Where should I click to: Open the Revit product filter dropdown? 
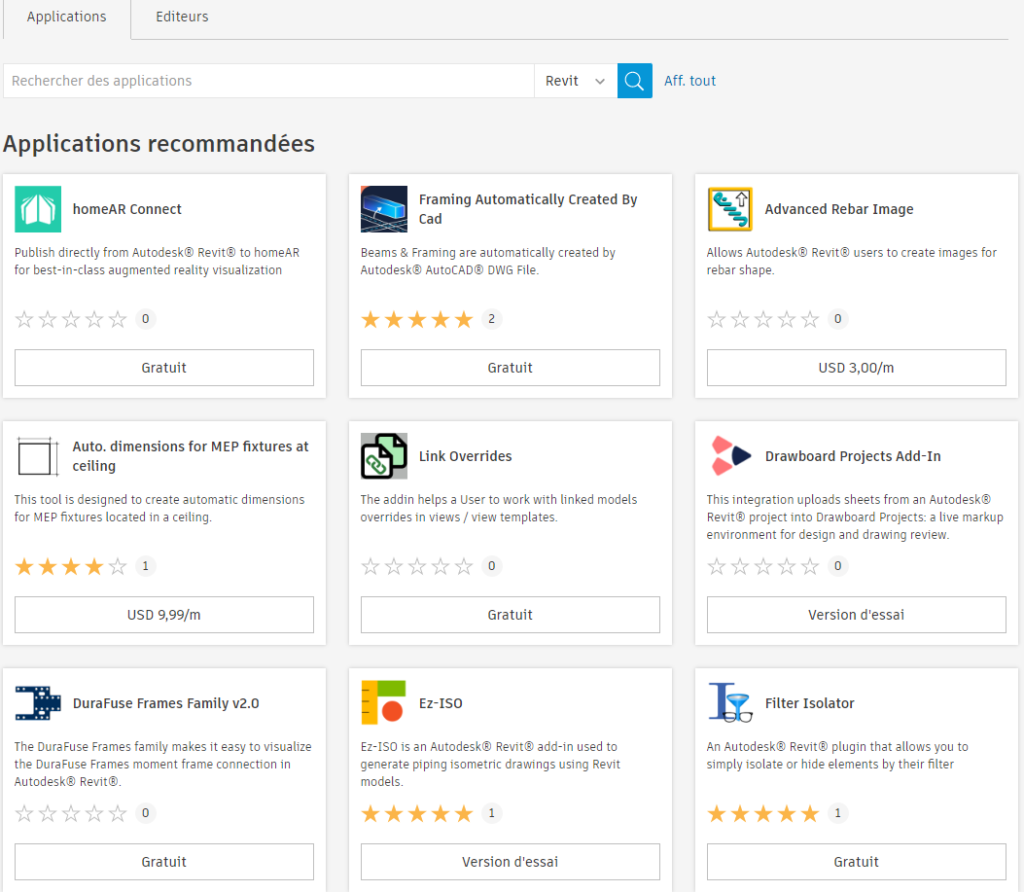(x=575, y=80)
